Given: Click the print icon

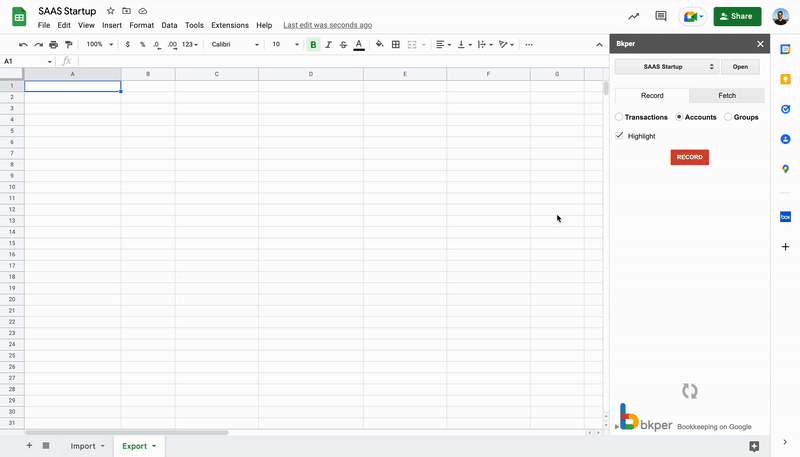Looking at the screenshot, I should pyautogui.click(x=54, y=45).
